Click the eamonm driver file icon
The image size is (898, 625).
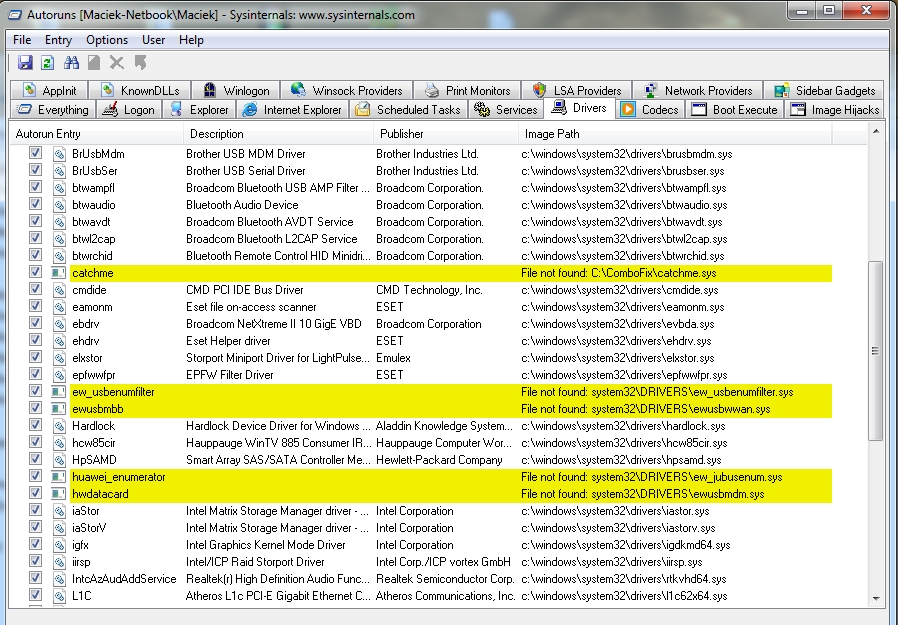tap(58, 307)
